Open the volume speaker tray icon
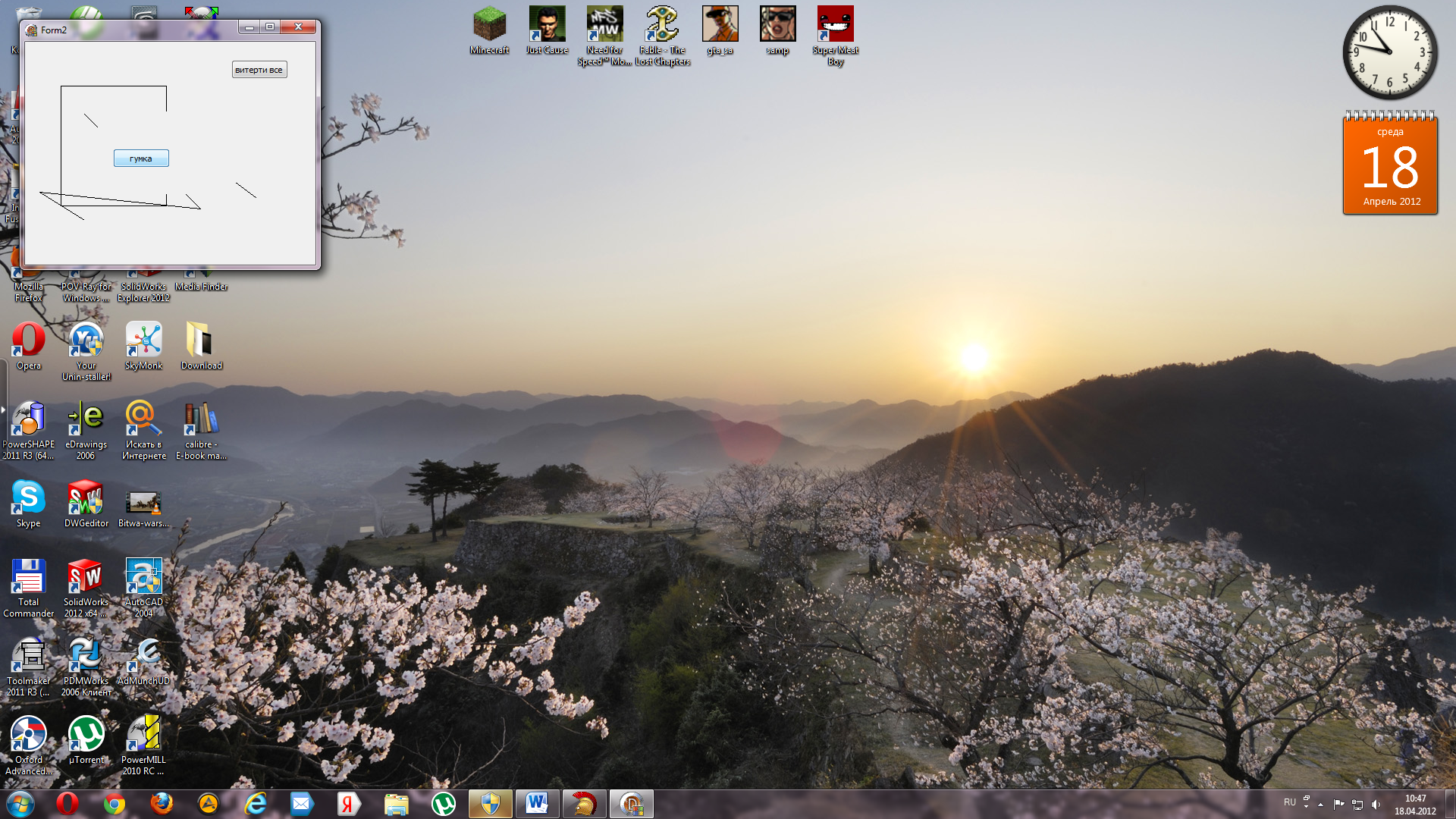Image resolution: width=1456 pixels, height=819 pixels. [x=1376, y=804]
